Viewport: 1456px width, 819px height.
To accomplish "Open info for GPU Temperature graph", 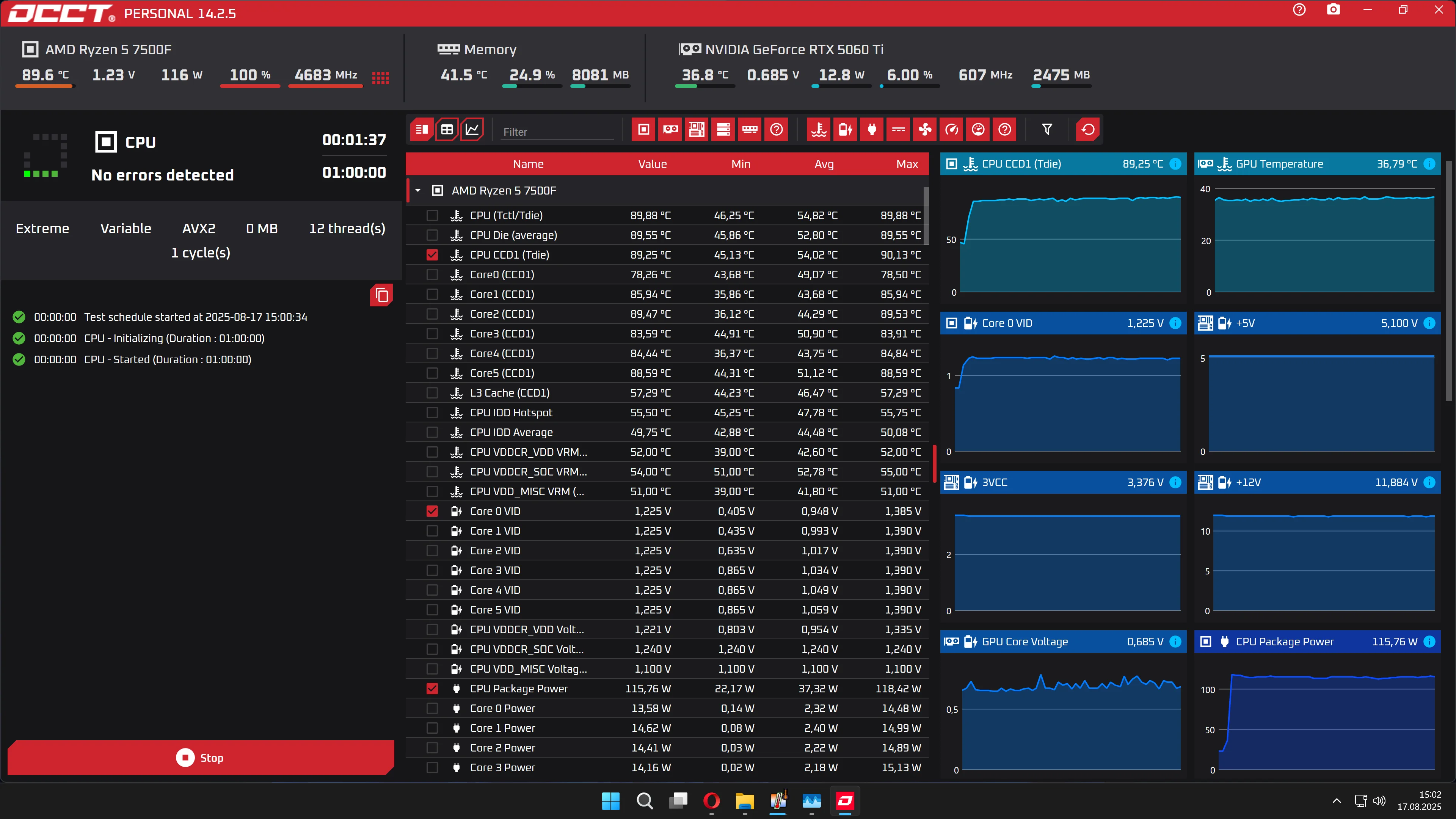I will pos(1429,164).
